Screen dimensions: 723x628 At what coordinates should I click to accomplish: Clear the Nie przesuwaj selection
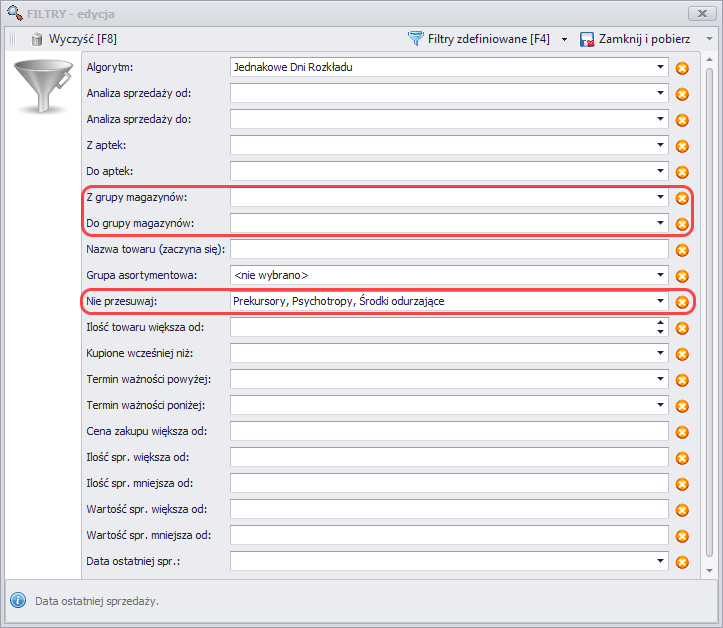(682, 301)
